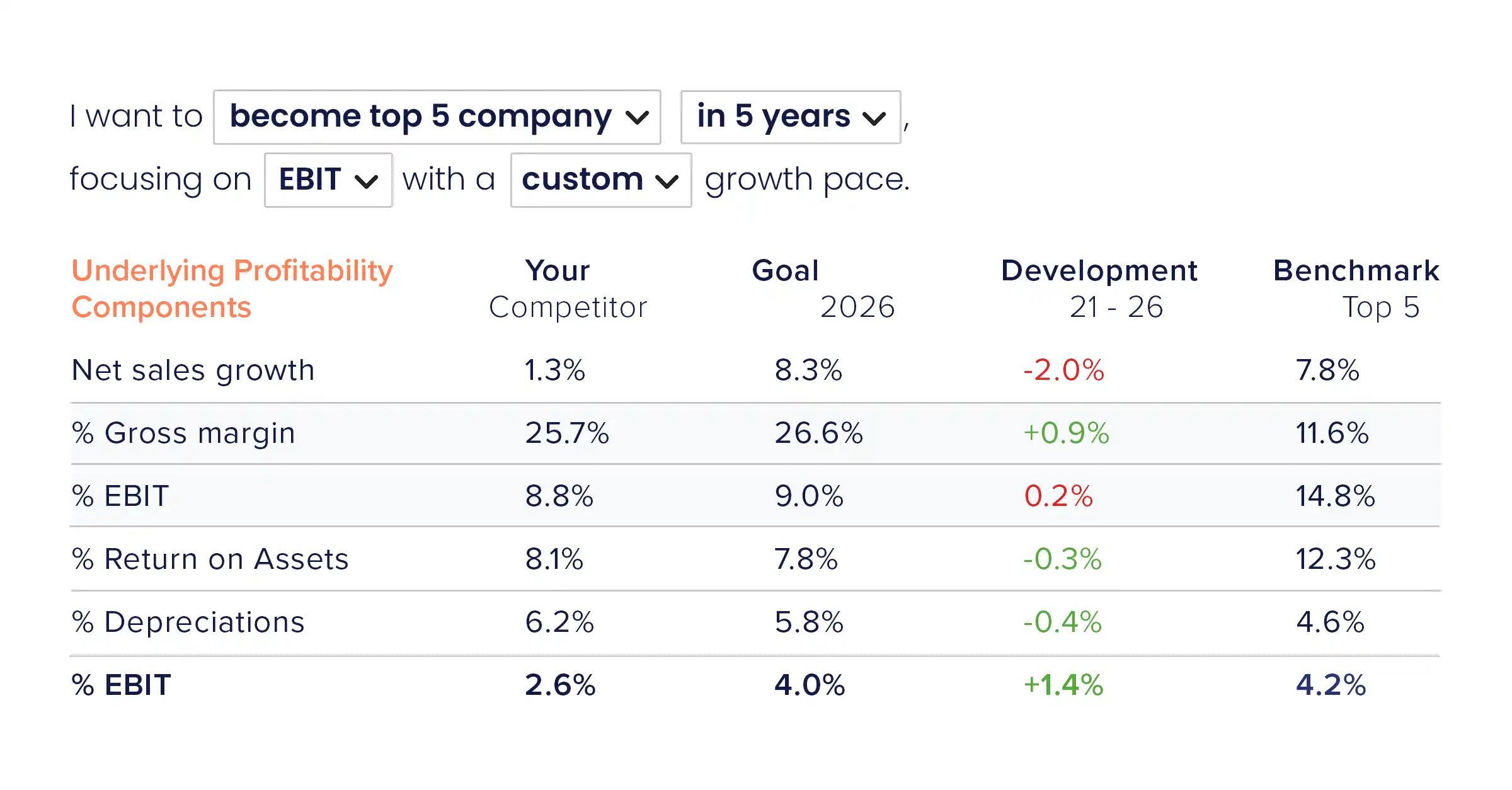
Task: Click the +1.4% EBIT development value
Action: pos(1063,685)
